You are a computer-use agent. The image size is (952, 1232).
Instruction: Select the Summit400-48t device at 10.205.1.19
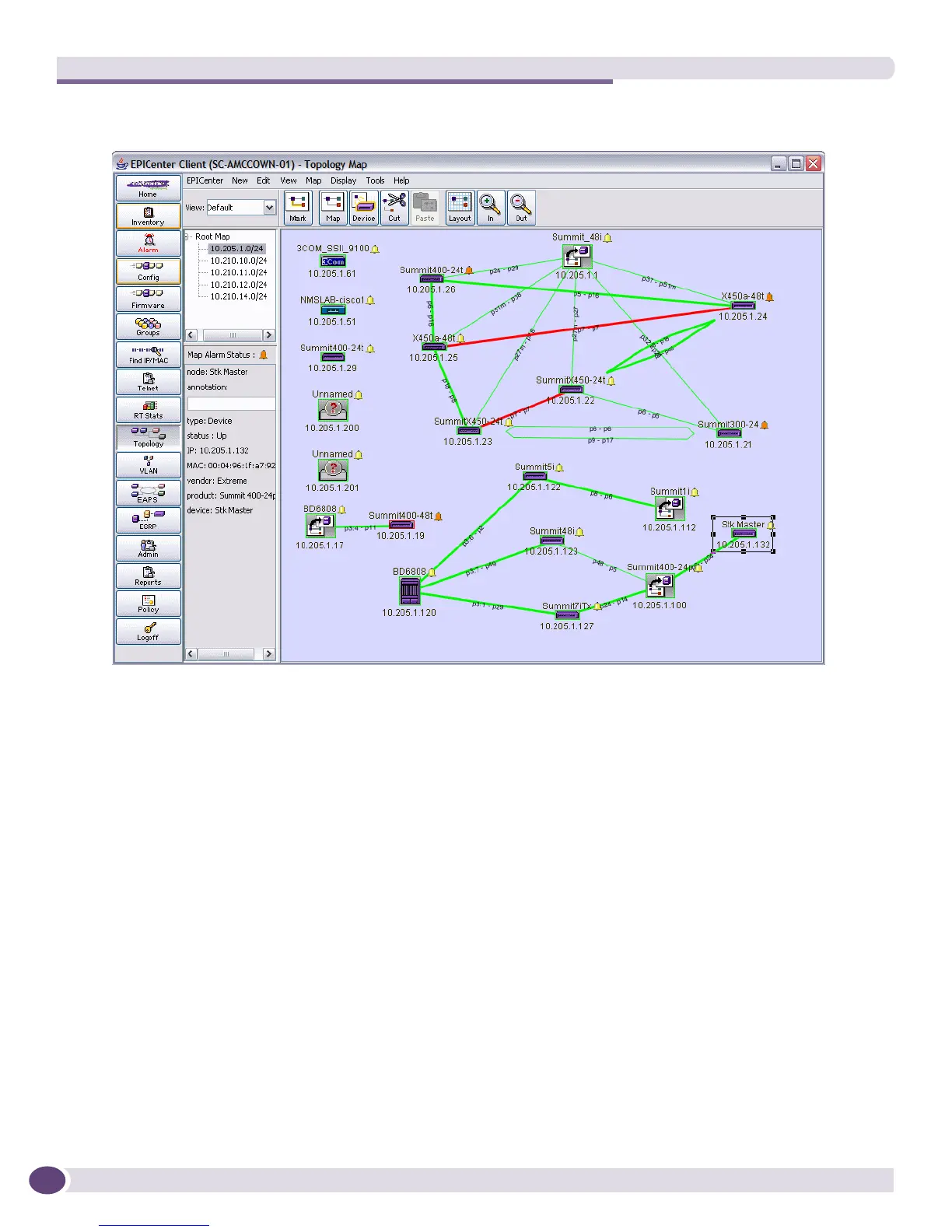[x=401, y=525]
